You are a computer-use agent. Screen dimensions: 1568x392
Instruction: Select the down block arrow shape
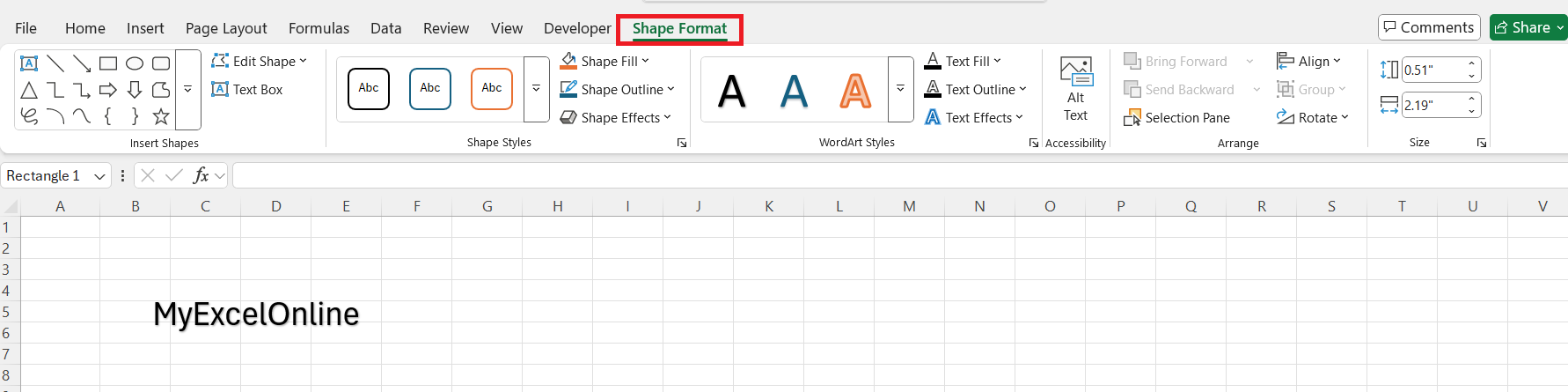coord(135,90)
